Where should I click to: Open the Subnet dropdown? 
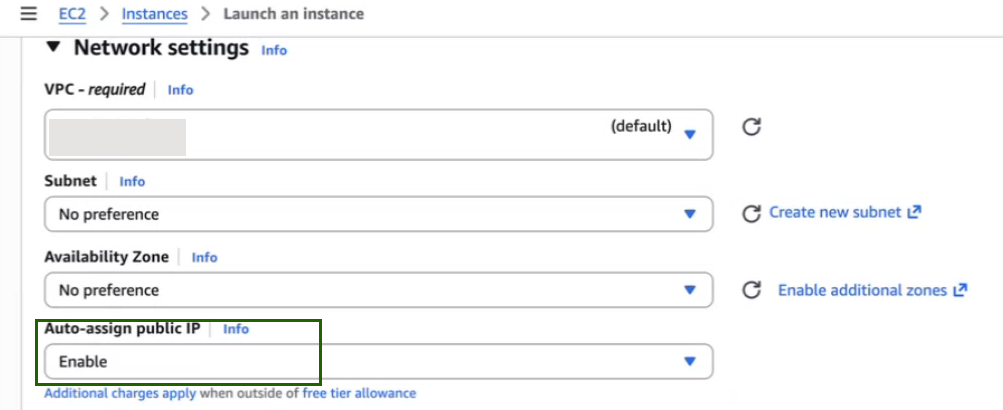tap(378, 214)
